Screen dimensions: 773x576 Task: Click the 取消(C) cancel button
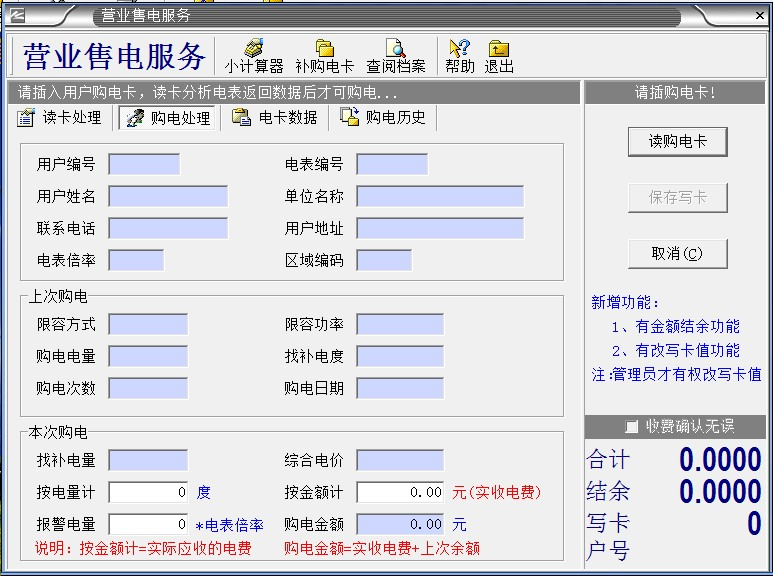pyautogui.click(x=677, y=254)
